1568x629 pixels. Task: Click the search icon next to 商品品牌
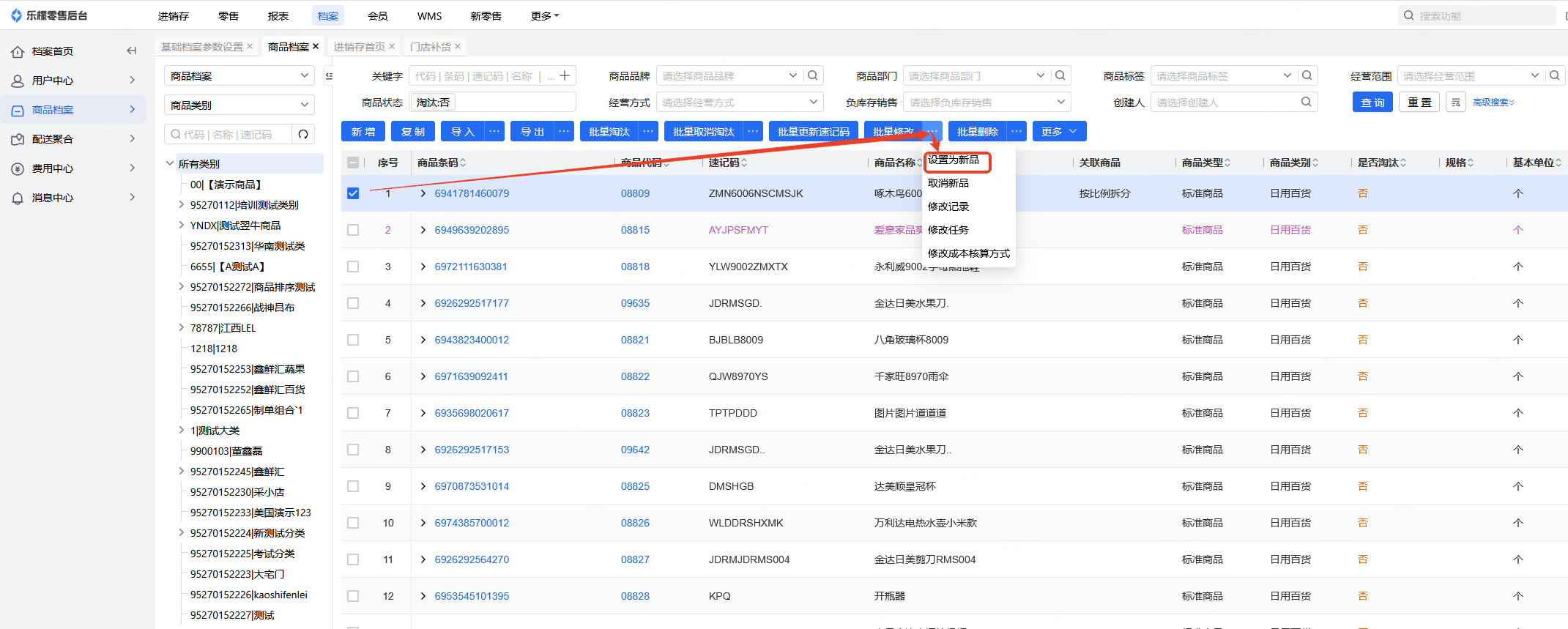813,76
